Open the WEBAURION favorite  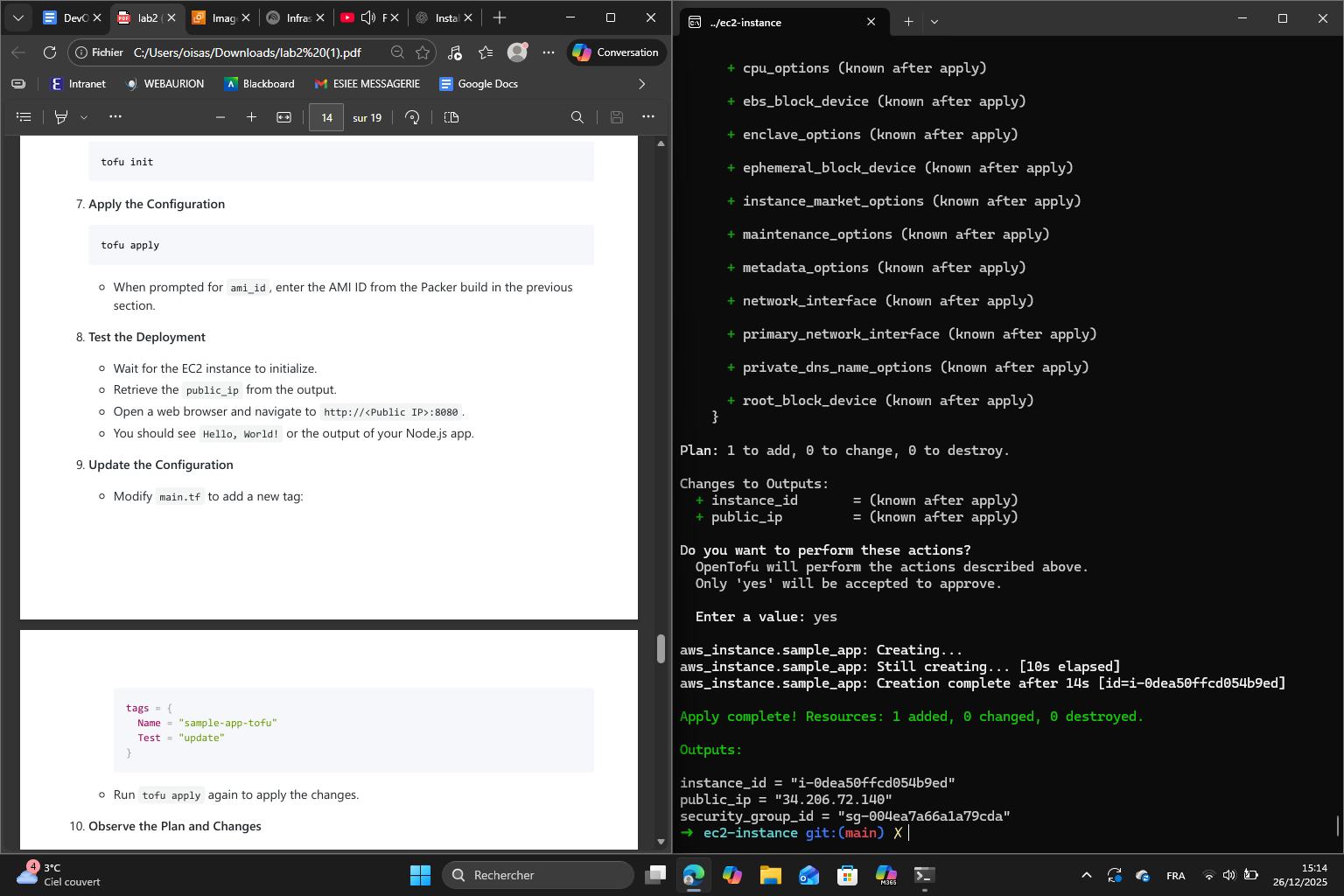[164, 84]
